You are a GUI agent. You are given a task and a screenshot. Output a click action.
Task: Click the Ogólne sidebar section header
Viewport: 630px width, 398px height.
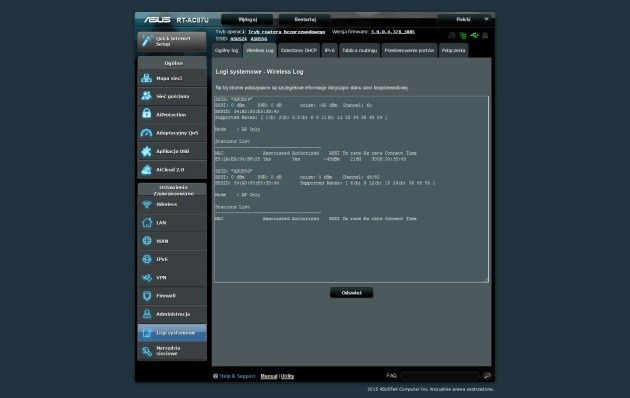pos(173,63)
